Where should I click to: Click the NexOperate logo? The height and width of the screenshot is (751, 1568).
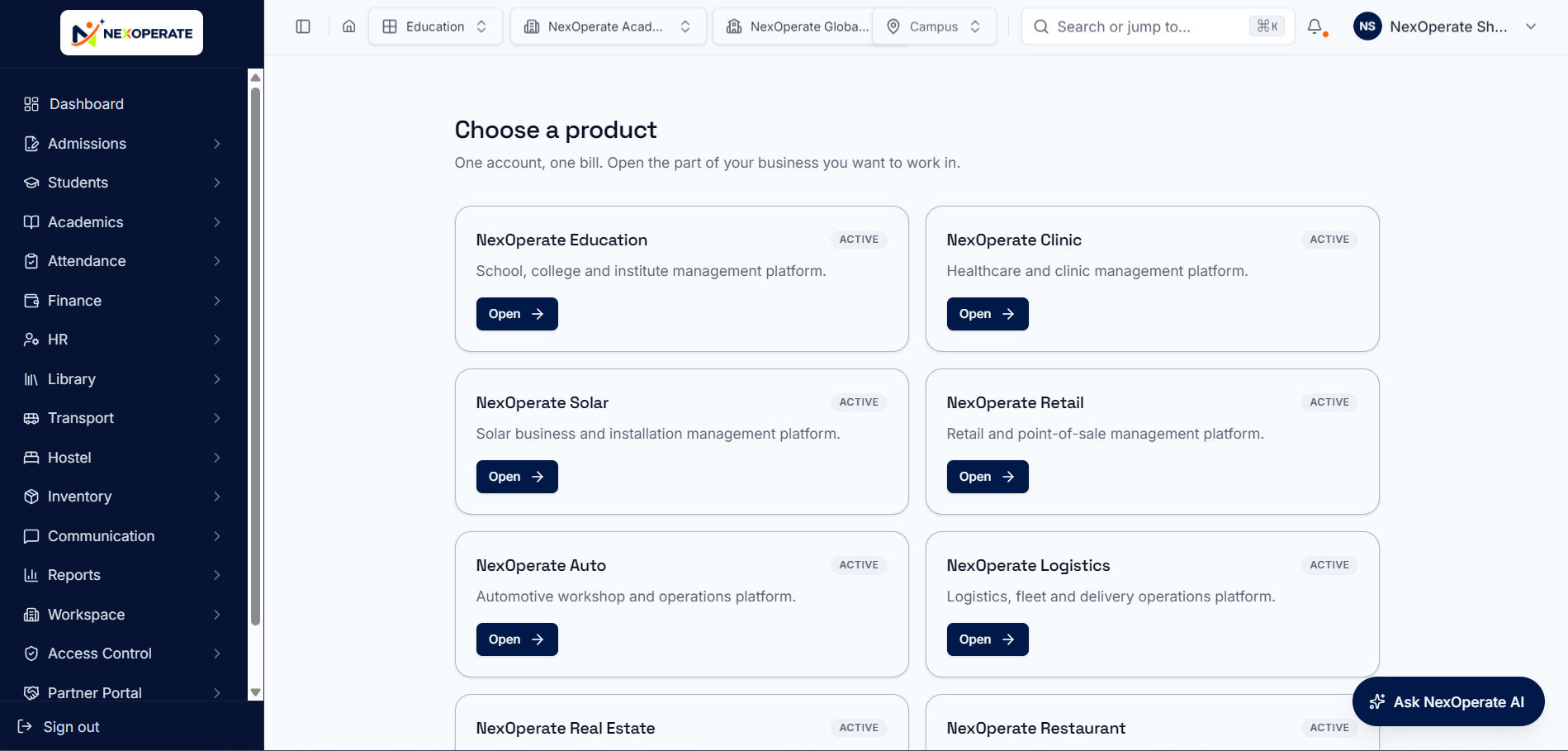tap(131, 33)
